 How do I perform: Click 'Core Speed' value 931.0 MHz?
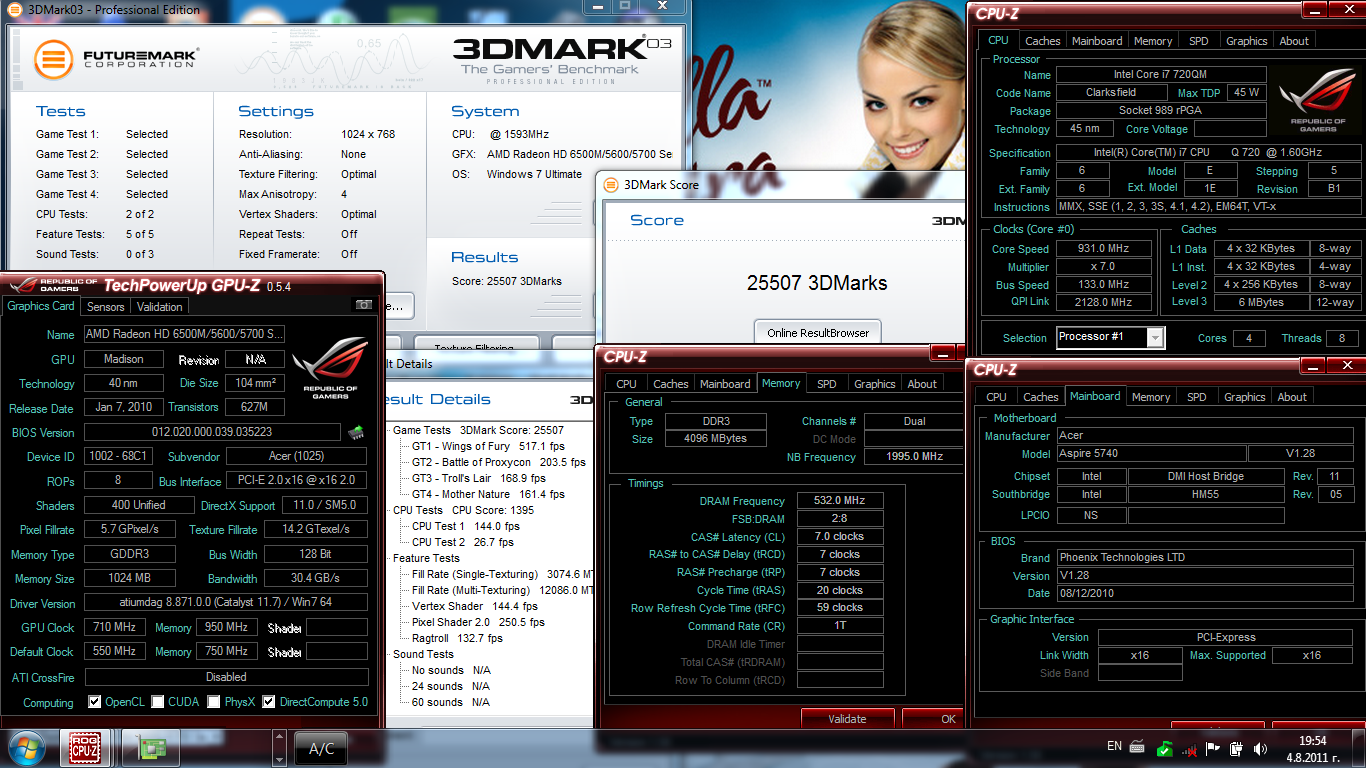pyautogui.click(x=1103, y=248)
